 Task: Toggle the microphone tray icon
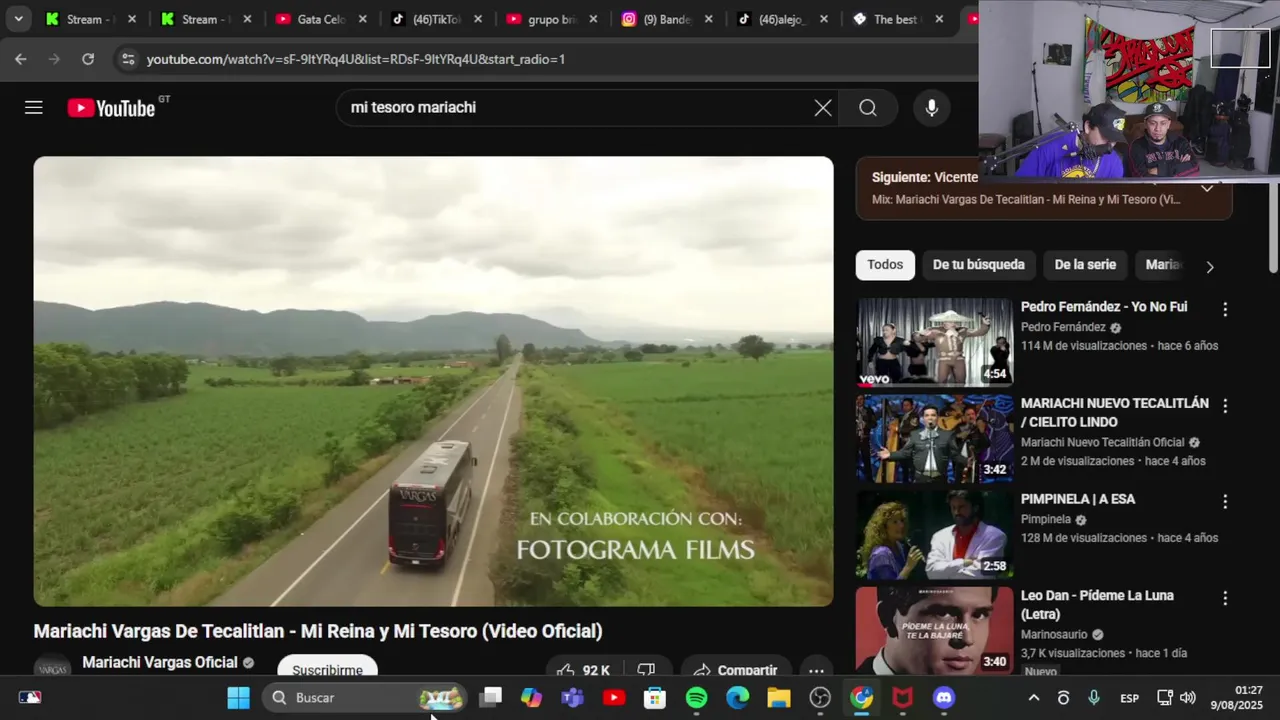point(1094,697)
